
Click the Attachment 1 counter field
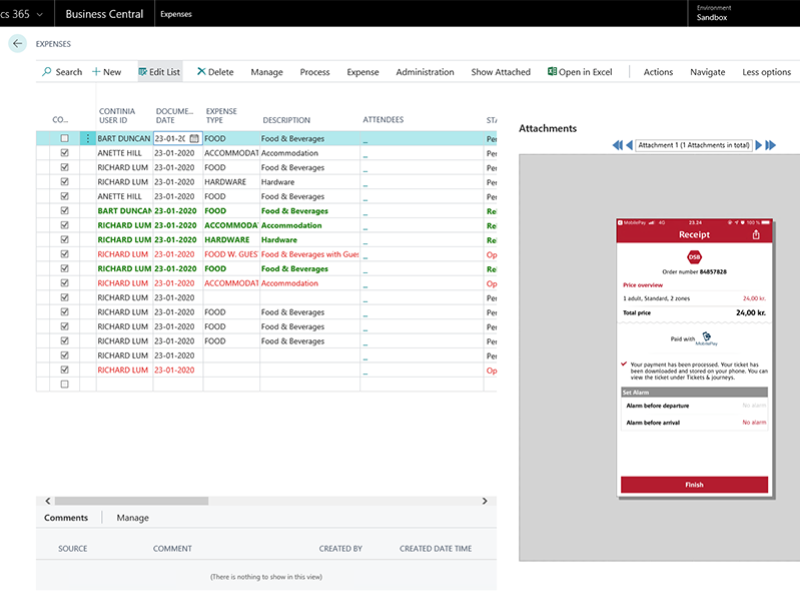click(693, 145)
